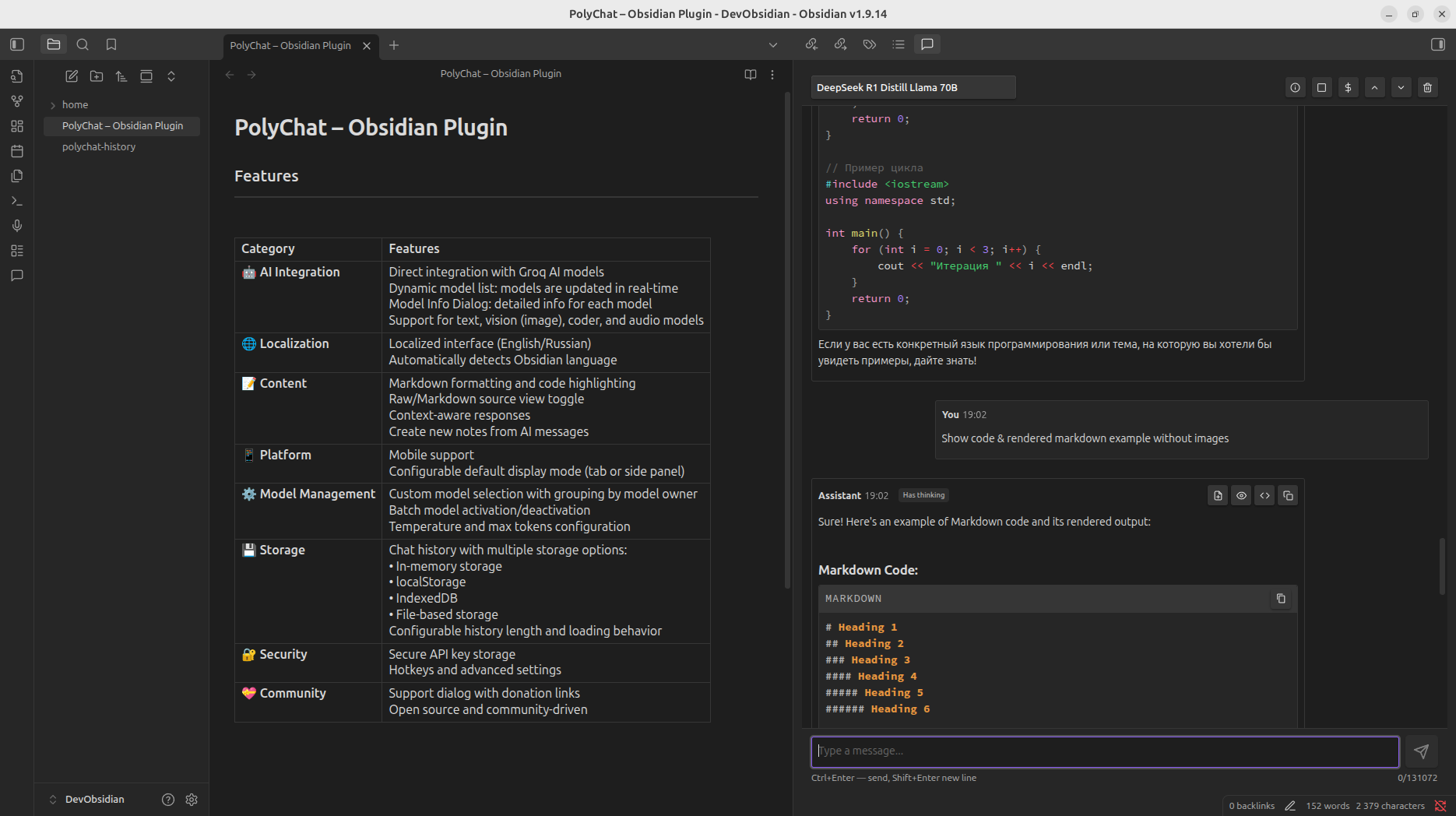This screenshot has width=1456, height=816.
Task: Toggle rendered view with eye icon
Action: [x=1242, y=496]
